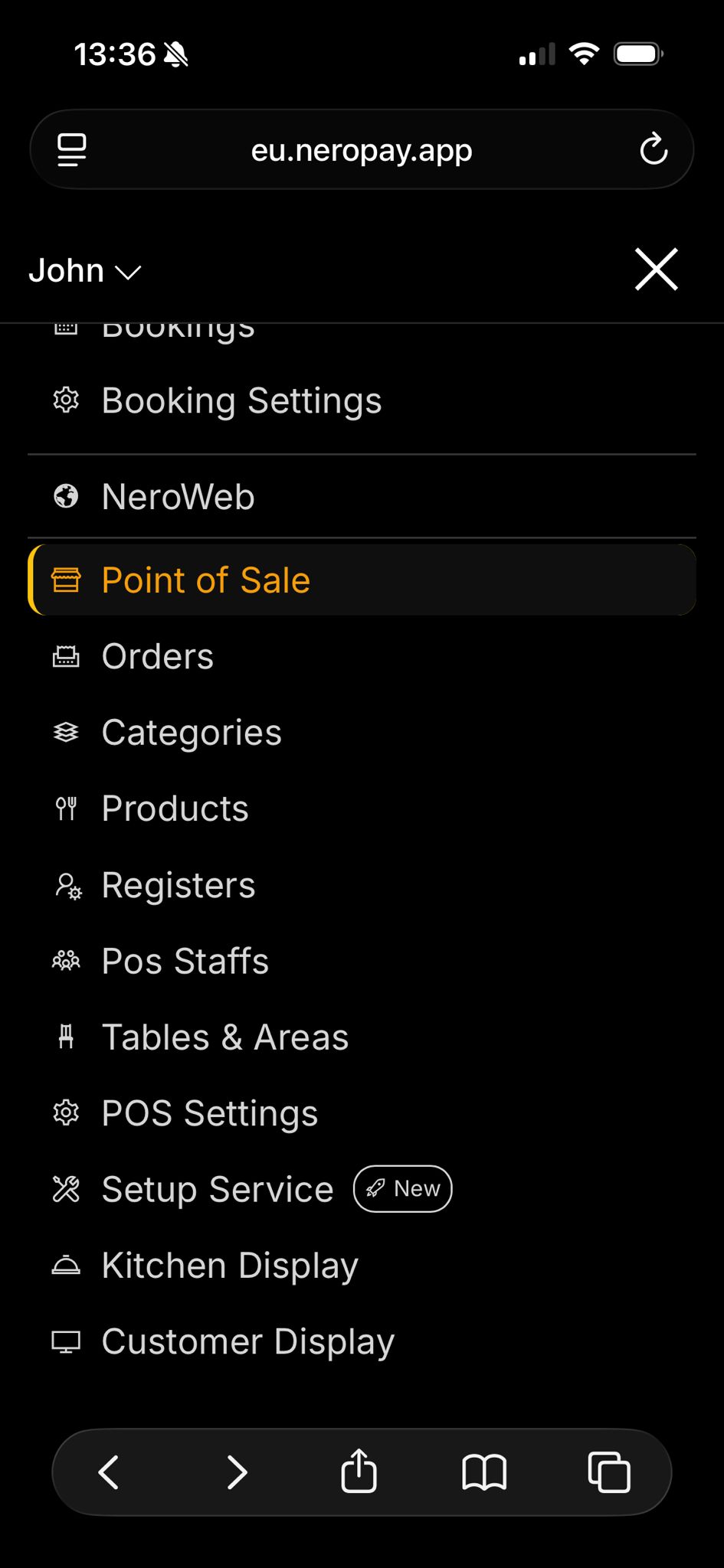This screenshot has width=724, height=1568.
Task: Open the Customer Display link
Action: [247, 1341]
